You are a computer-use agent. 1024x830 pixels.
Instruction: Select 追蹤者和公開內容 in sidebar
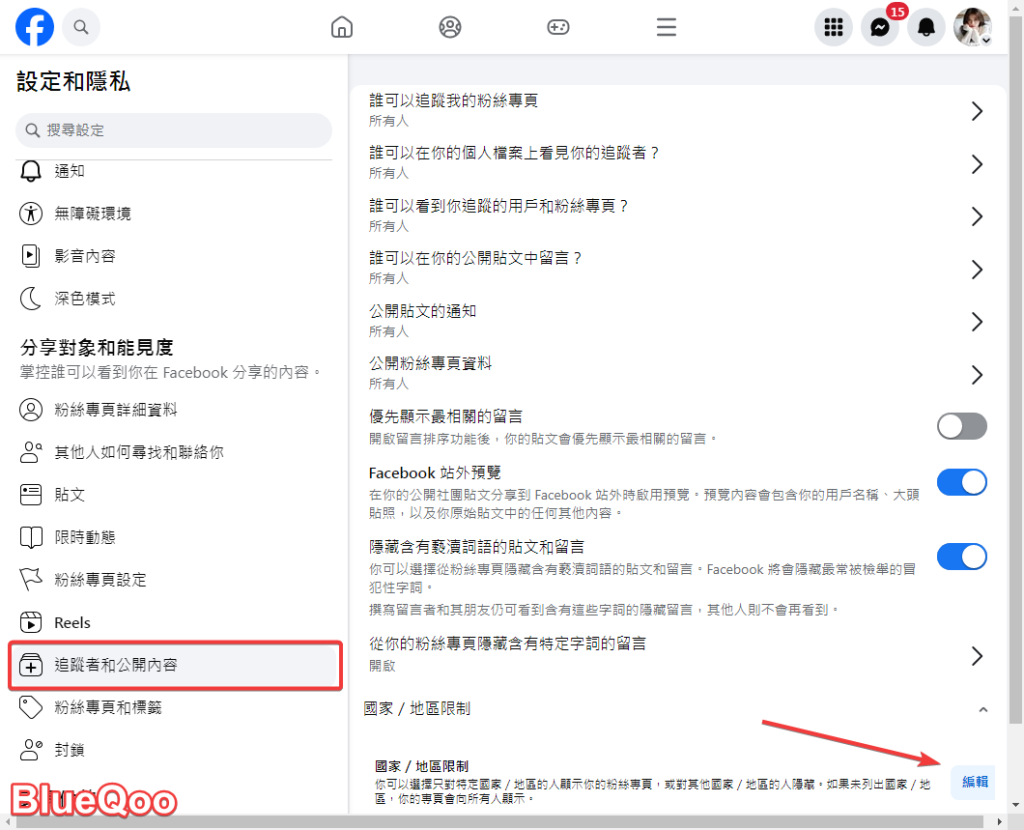175,665
